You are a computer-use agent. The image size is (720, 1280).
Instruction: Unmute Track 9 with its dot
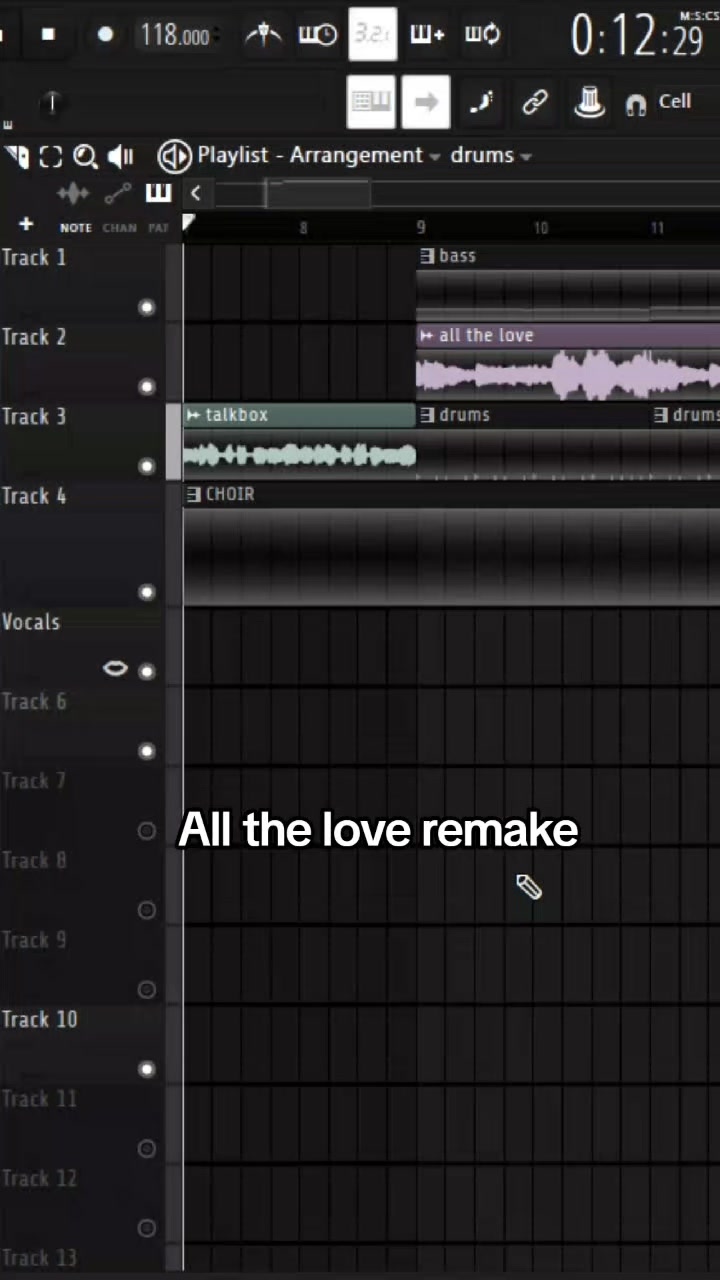coord(147,989)
